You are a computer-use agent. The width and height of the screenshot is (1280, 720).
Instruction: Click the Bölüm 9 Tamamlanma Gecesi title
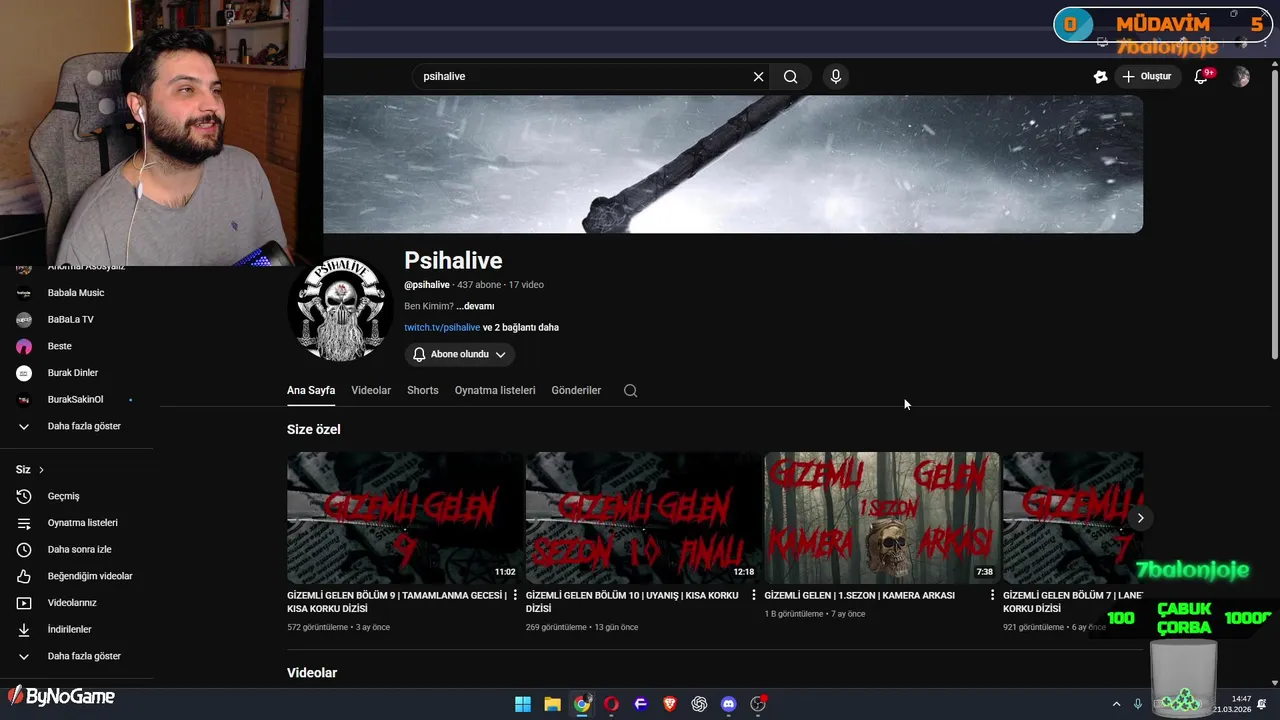(396, 602)
